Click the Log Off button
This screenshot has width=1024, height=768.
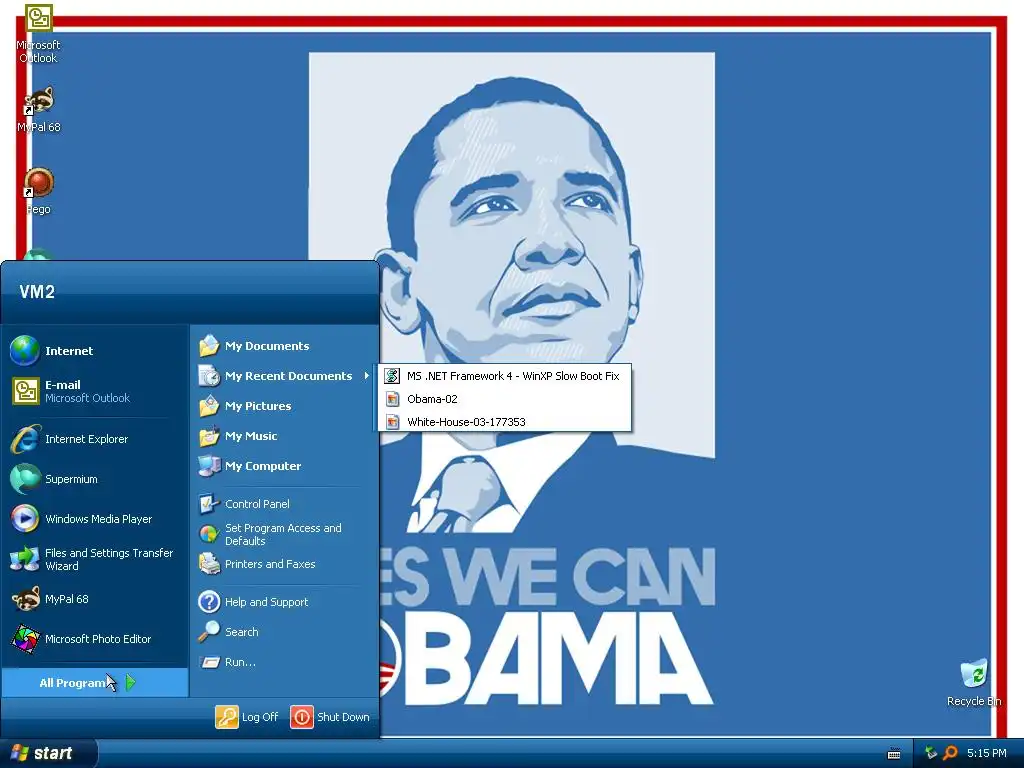[247, 716]
